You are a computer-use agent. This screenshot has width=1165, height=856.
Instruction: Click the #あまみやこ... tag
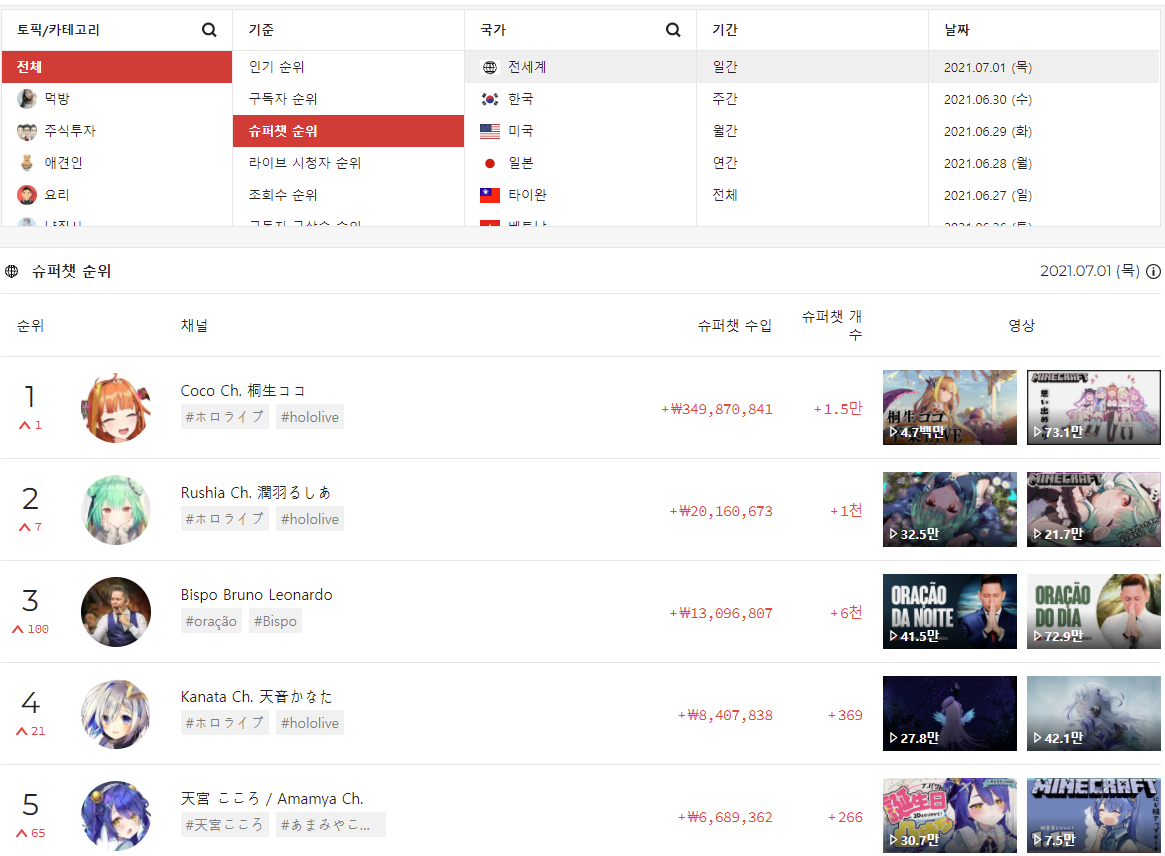[331, 825]
